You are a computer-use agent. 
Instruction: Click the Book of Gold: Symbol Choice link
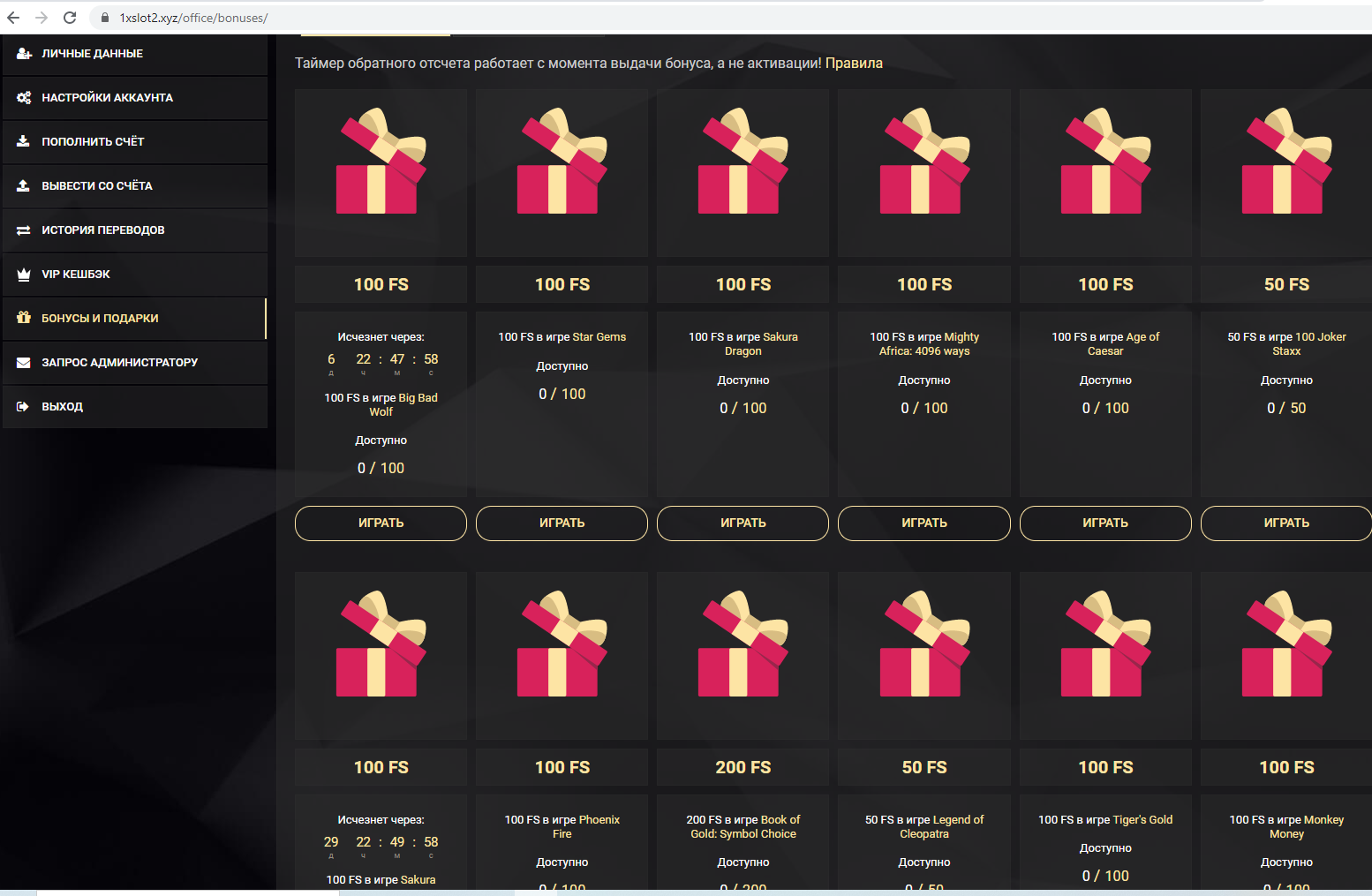pyautogui.click(x=745, y=827)
